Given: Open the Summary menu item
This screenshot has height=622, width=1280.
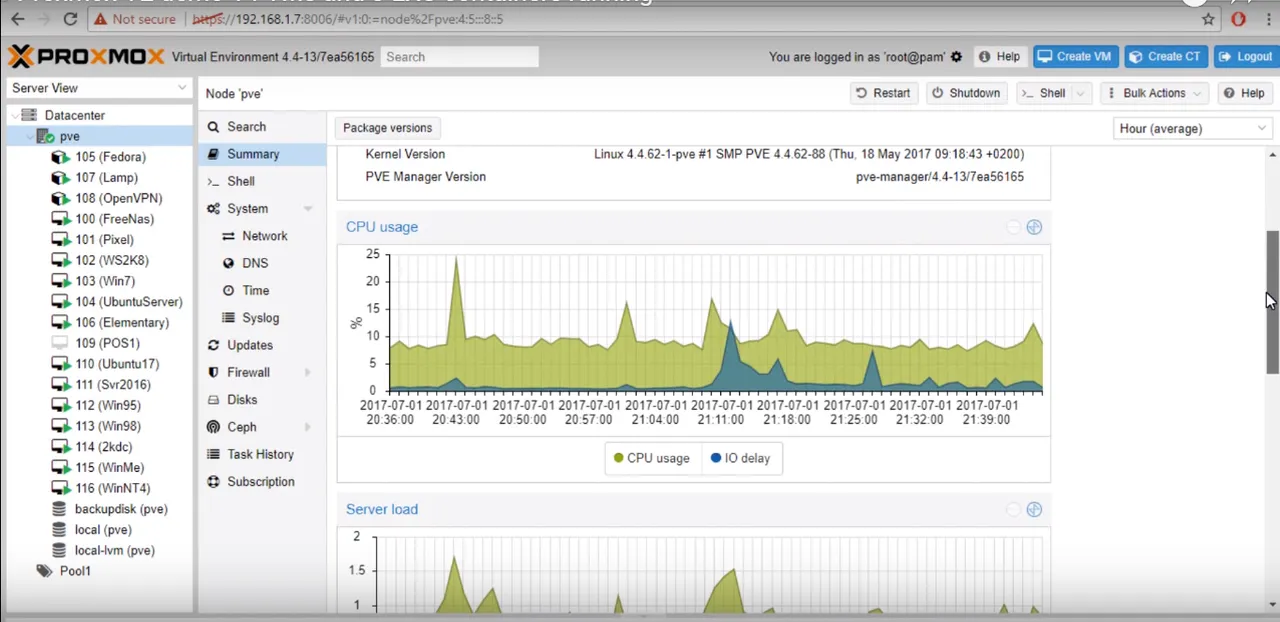Looking at the screenshot, I should (x=262, y=154).
